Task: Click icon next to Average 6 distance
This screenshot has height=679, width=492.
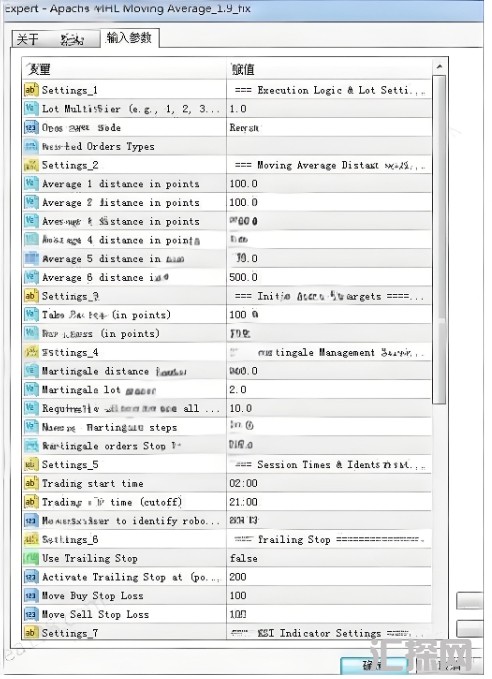Action: pyautogui.click(x=31, y=277)
